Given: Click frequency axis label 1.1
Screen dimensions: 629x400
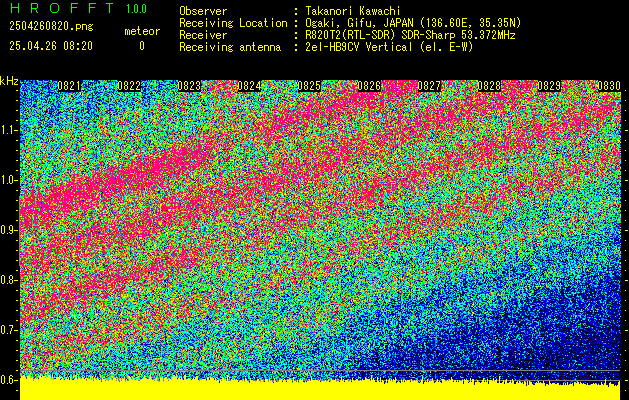Looking at the screenshot, I should tap(7, 130).
